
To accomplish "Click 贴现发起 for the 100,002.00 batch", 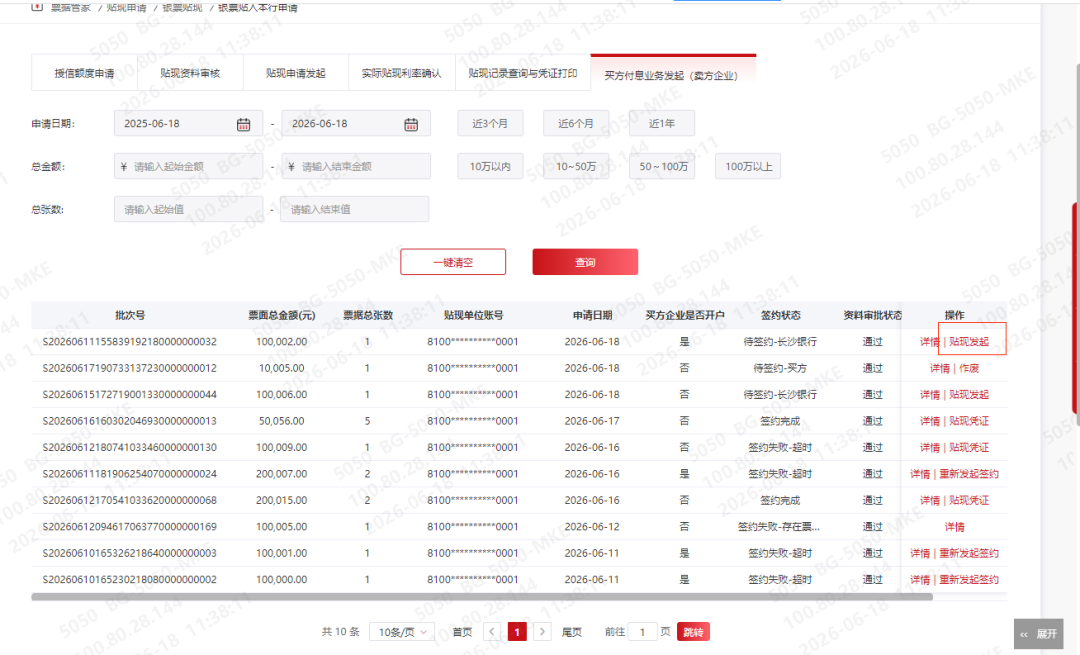I will coord(968,342).
